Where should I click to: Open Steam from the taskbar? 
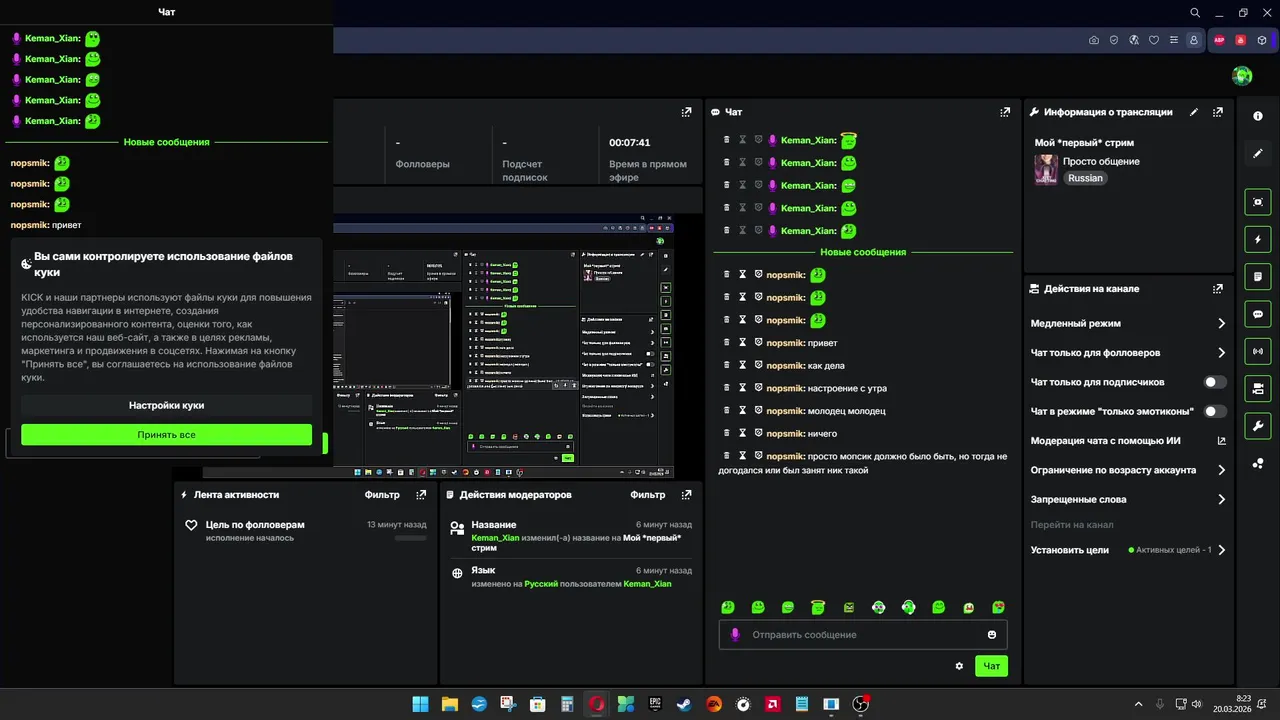(x=684, y=704)
